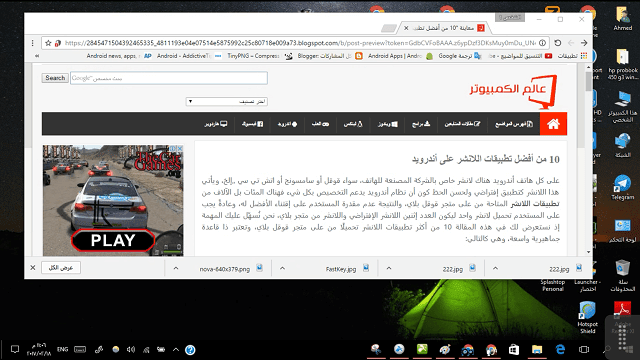640x360 pixels.
Task: Open the Facebook menu item in the site nav
Action: coord(253,124)
